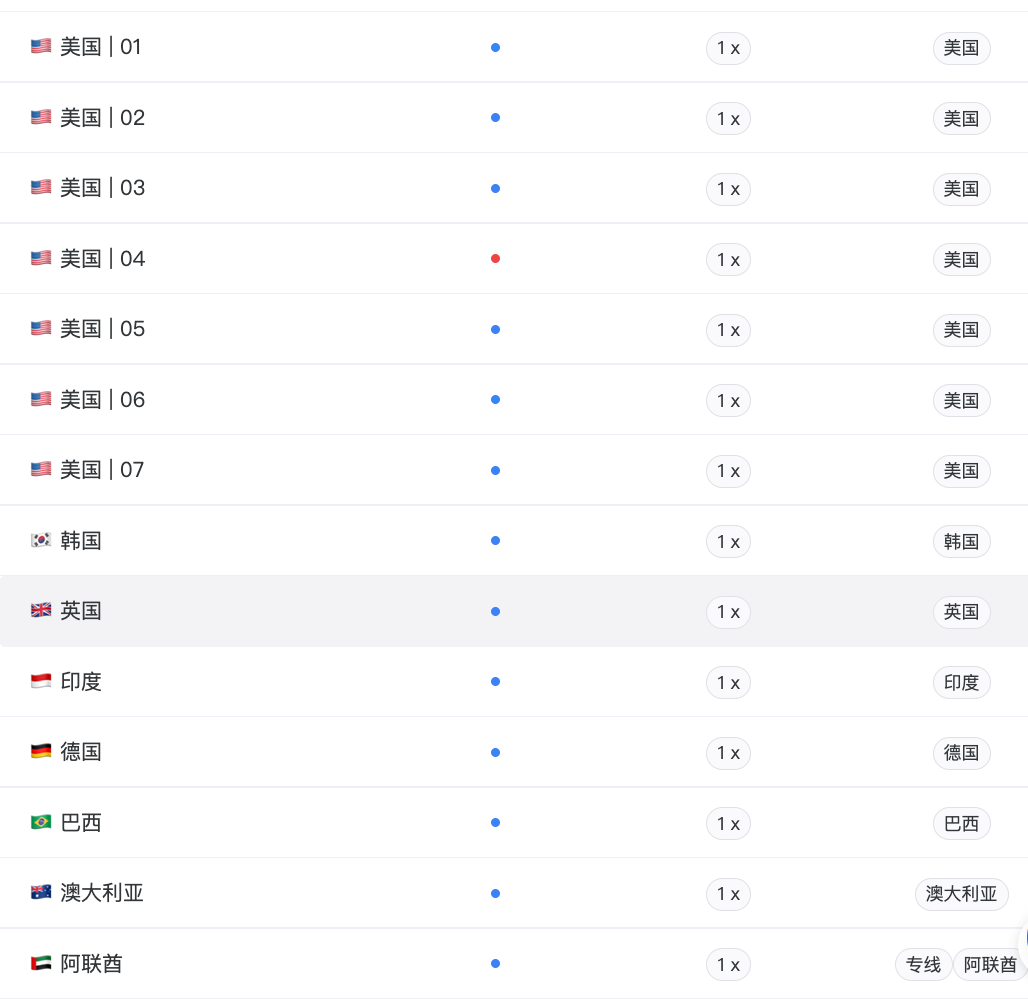Click the US flag icon beside 美国 | 01
Viewport: 1028px width, 1006px height.
pos(41,47)
